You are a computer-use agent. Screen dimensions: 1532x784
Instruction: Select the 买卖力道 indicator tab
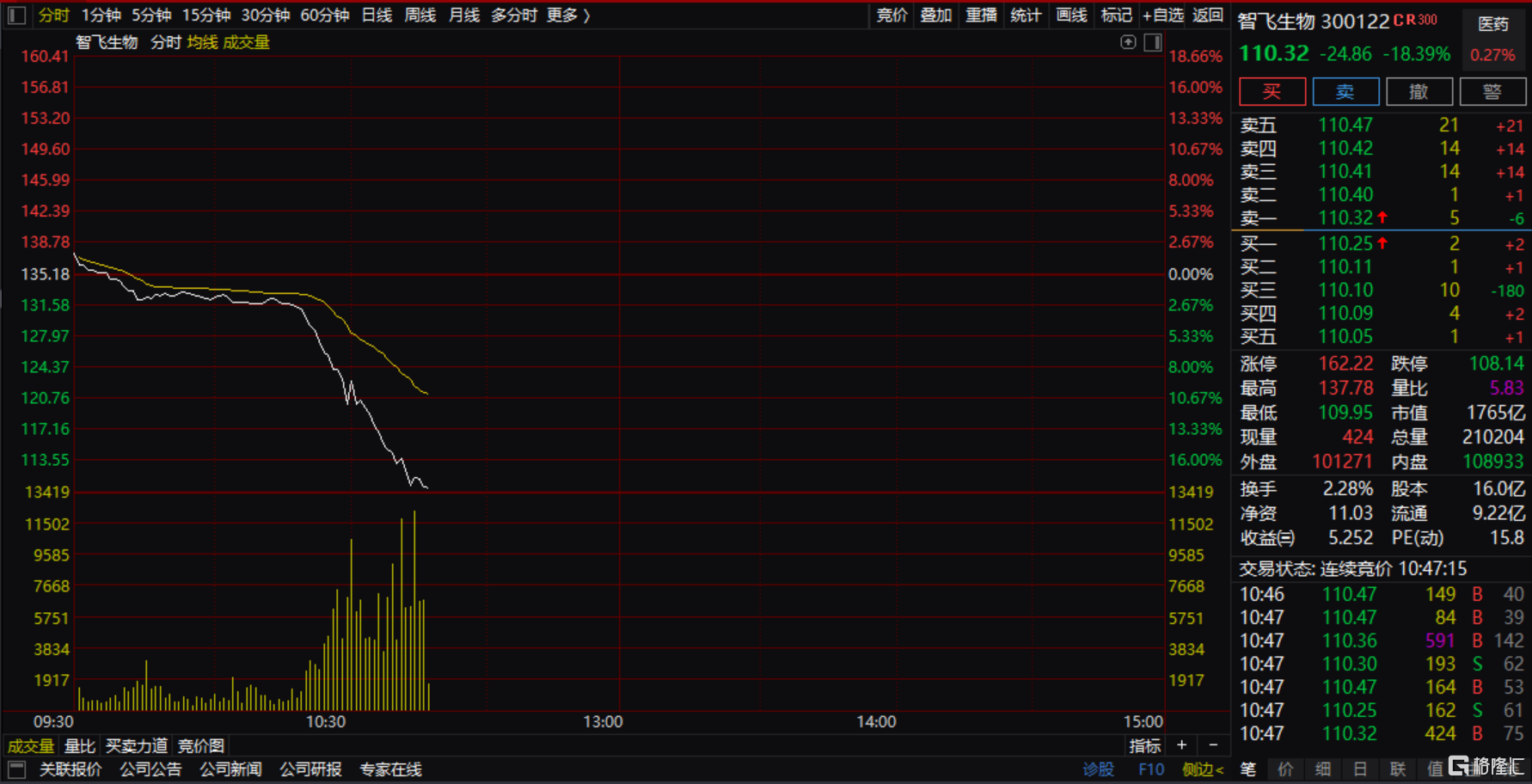(136, 746)
